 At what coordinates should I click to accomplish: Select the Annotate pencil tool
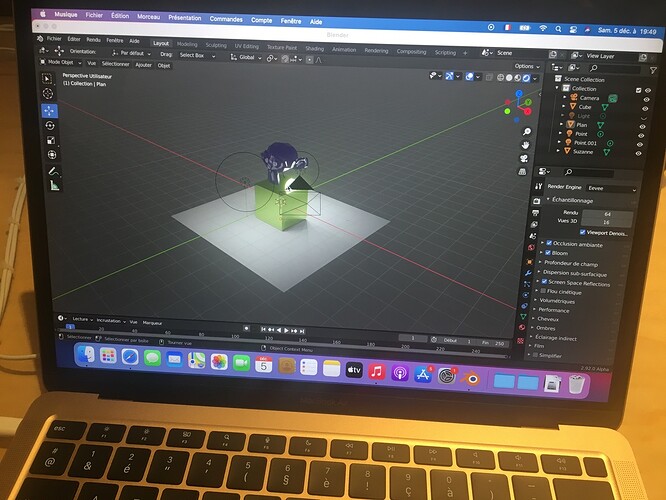[54, 171]
